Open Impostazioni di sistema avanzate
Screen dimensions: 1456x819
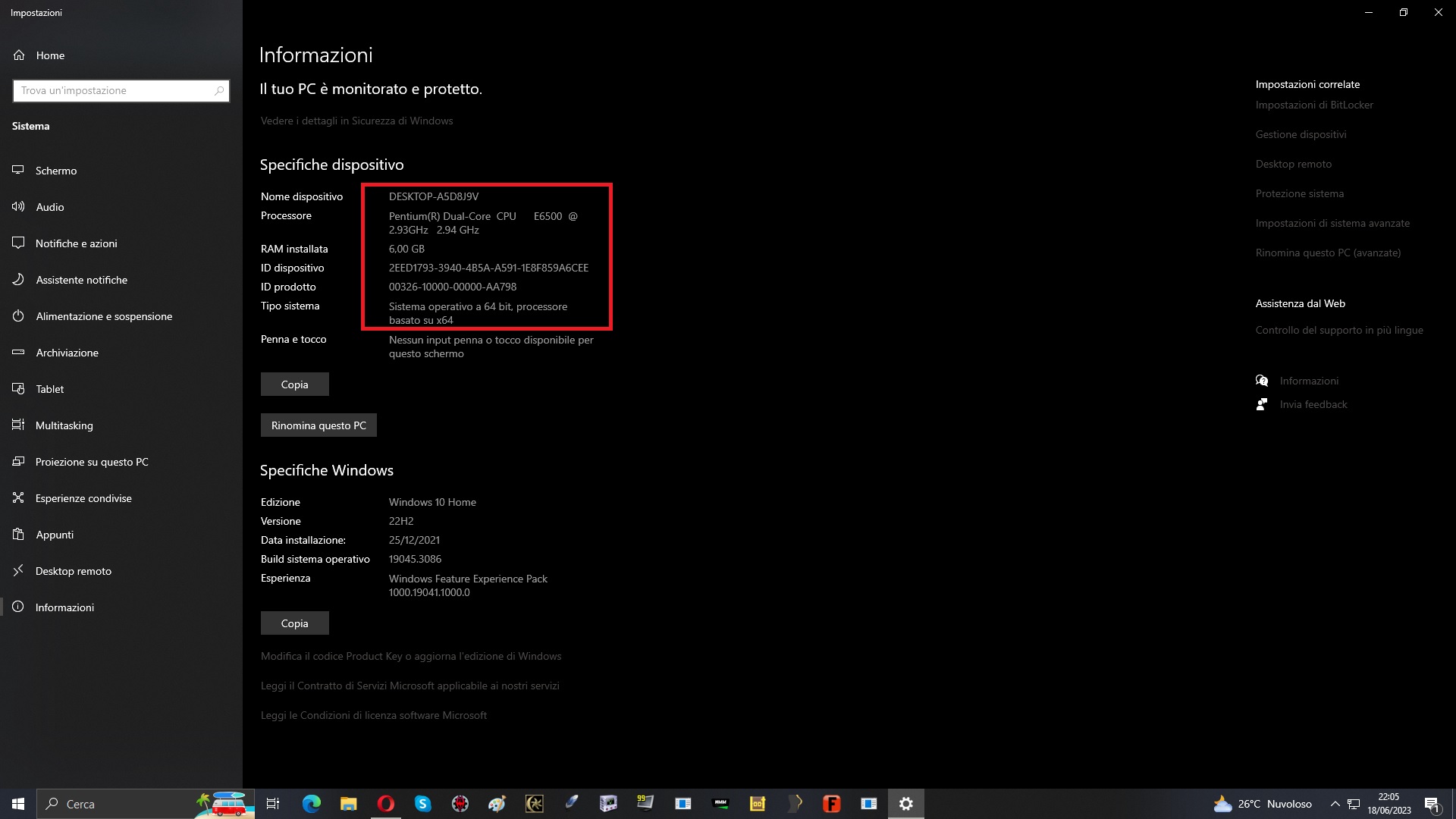pyautogui.click(x=1332, y=223)
